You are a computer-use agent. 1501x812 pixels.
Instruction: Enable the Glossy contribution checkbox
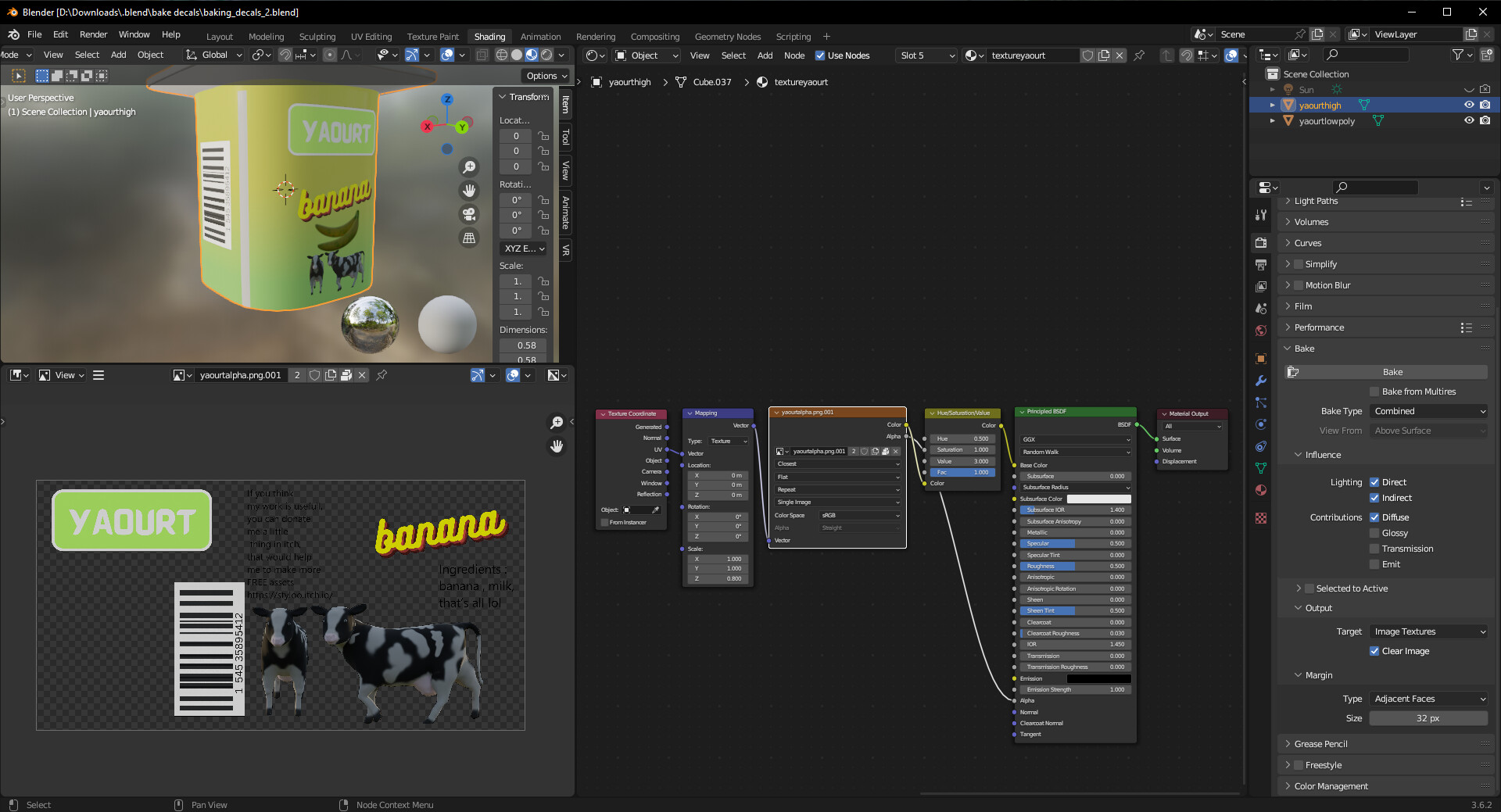[x=1374, y=533]
